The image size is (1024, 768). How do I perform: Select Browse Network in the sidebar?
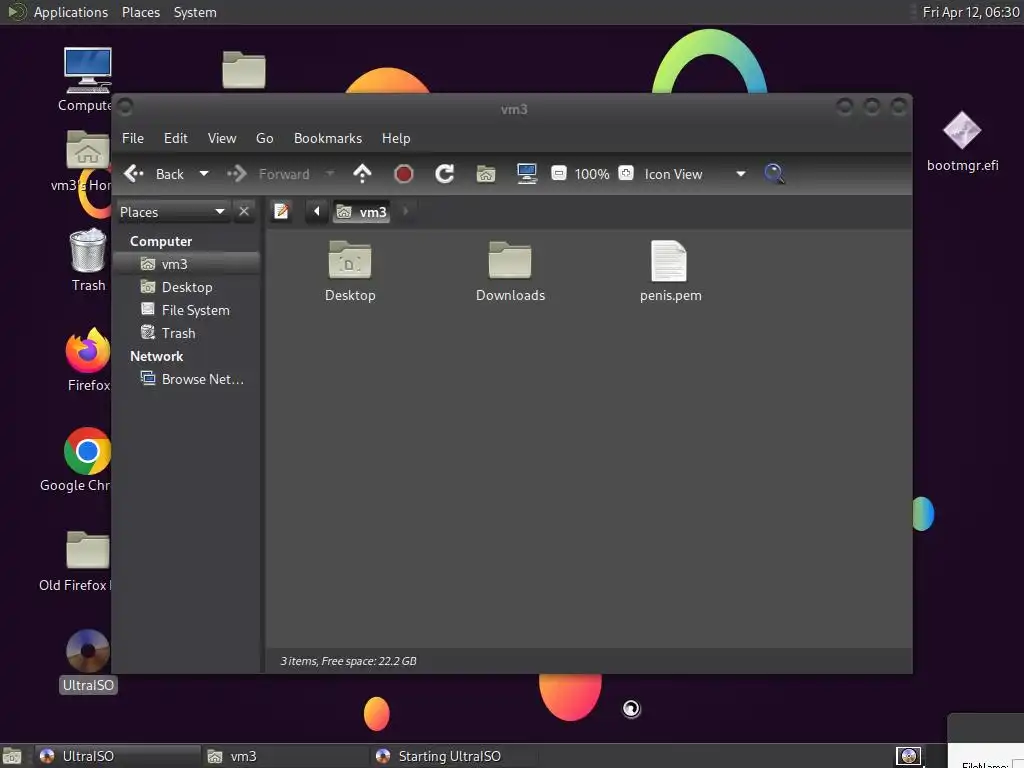pos(186,379)
